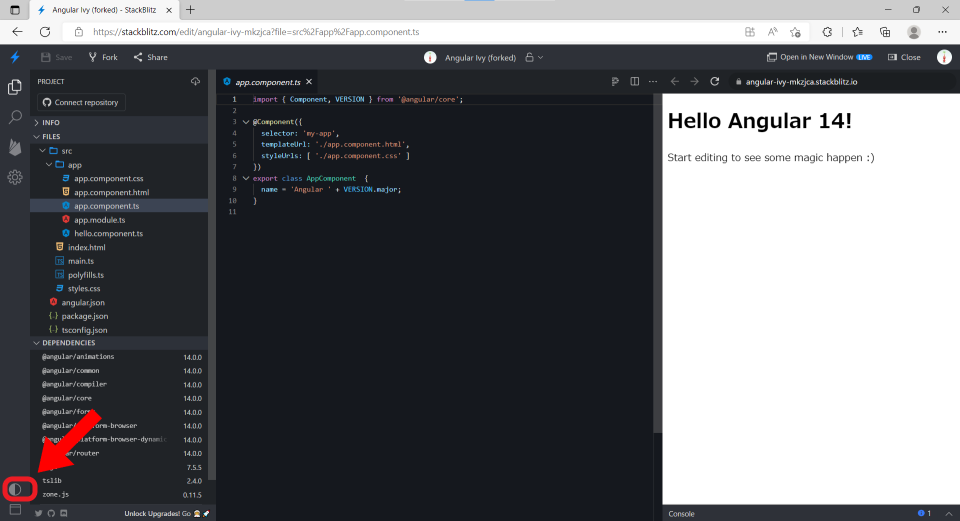The width and height of the screenshot is (960, 521).
Task: Toggle the bottom panel layout icon
Action: 15,509
